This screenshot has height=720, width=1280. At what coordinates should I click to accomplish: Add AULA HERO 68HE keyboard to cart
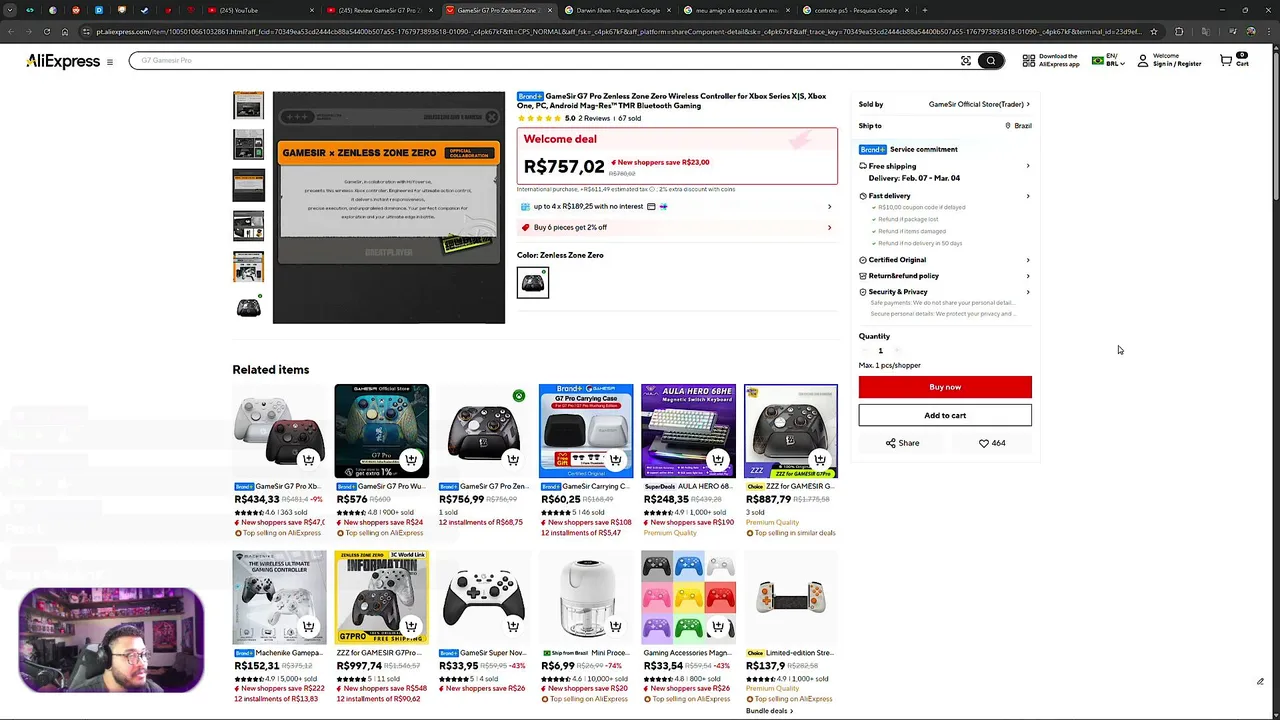click(x=717, y=460)
